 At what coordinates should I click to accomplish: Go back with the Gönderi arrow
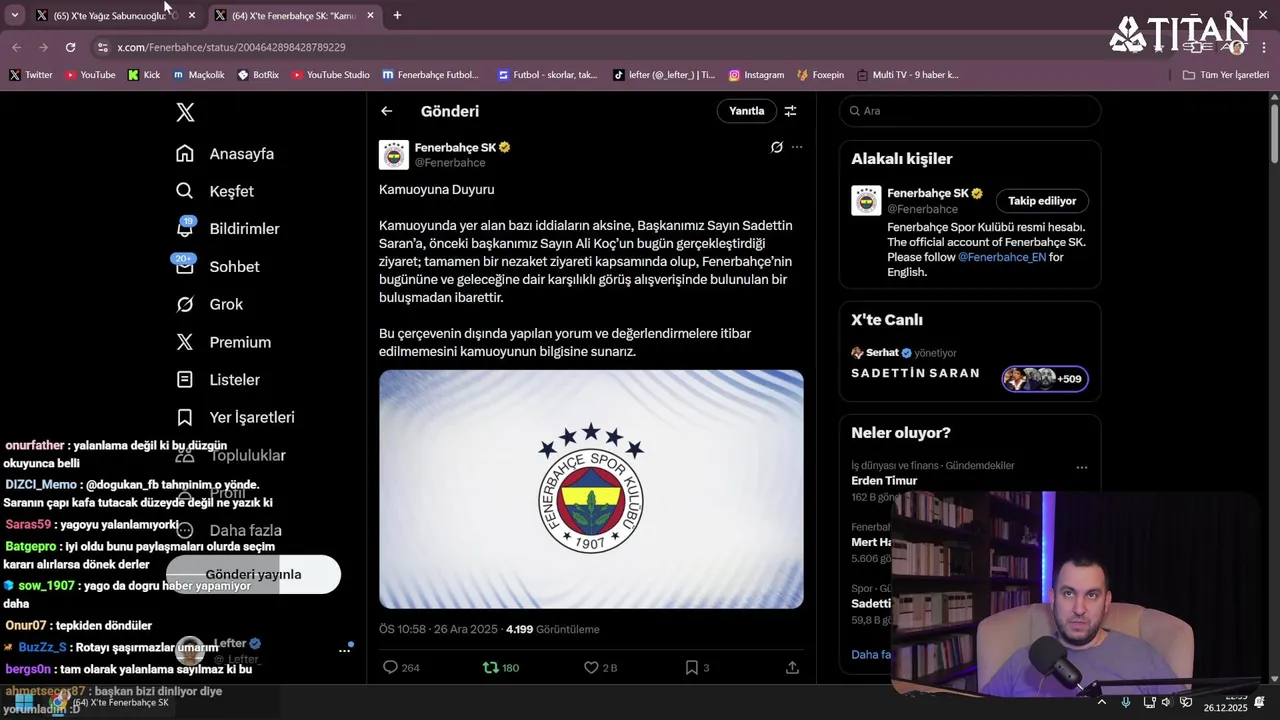tap(387, 111)
